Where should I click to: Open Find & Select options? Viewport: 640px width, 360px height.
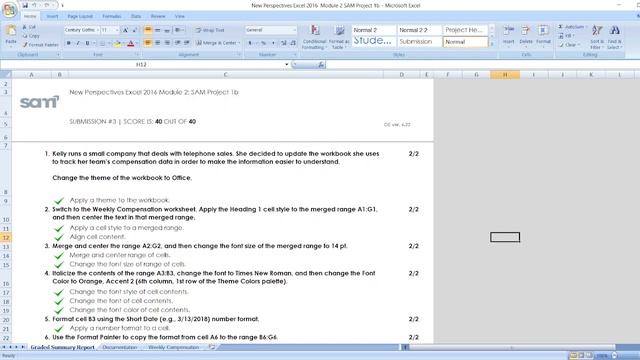614,37
